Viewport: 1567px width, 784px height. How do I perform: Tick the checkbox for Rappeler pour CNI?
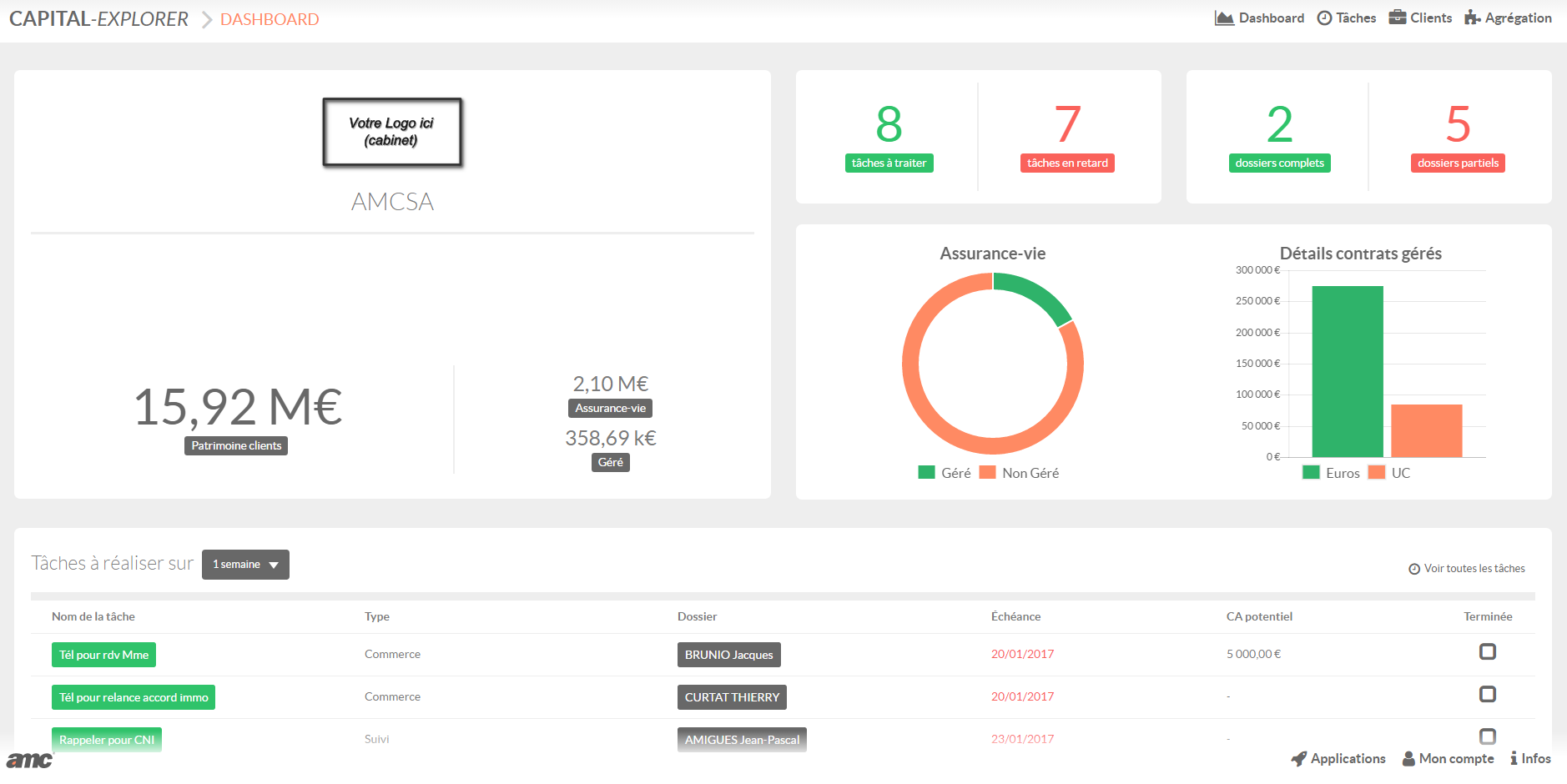pos(1487,736)
